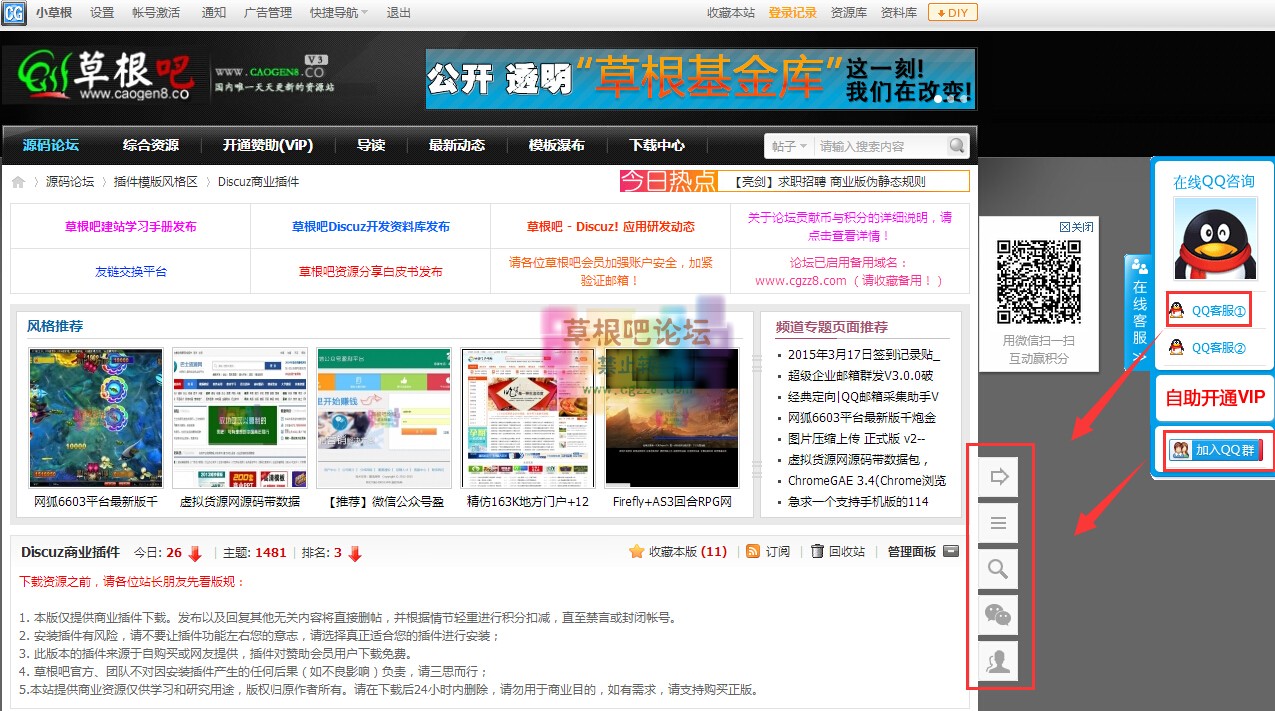Close the WeChat QR code popup

coord(1076,227)
